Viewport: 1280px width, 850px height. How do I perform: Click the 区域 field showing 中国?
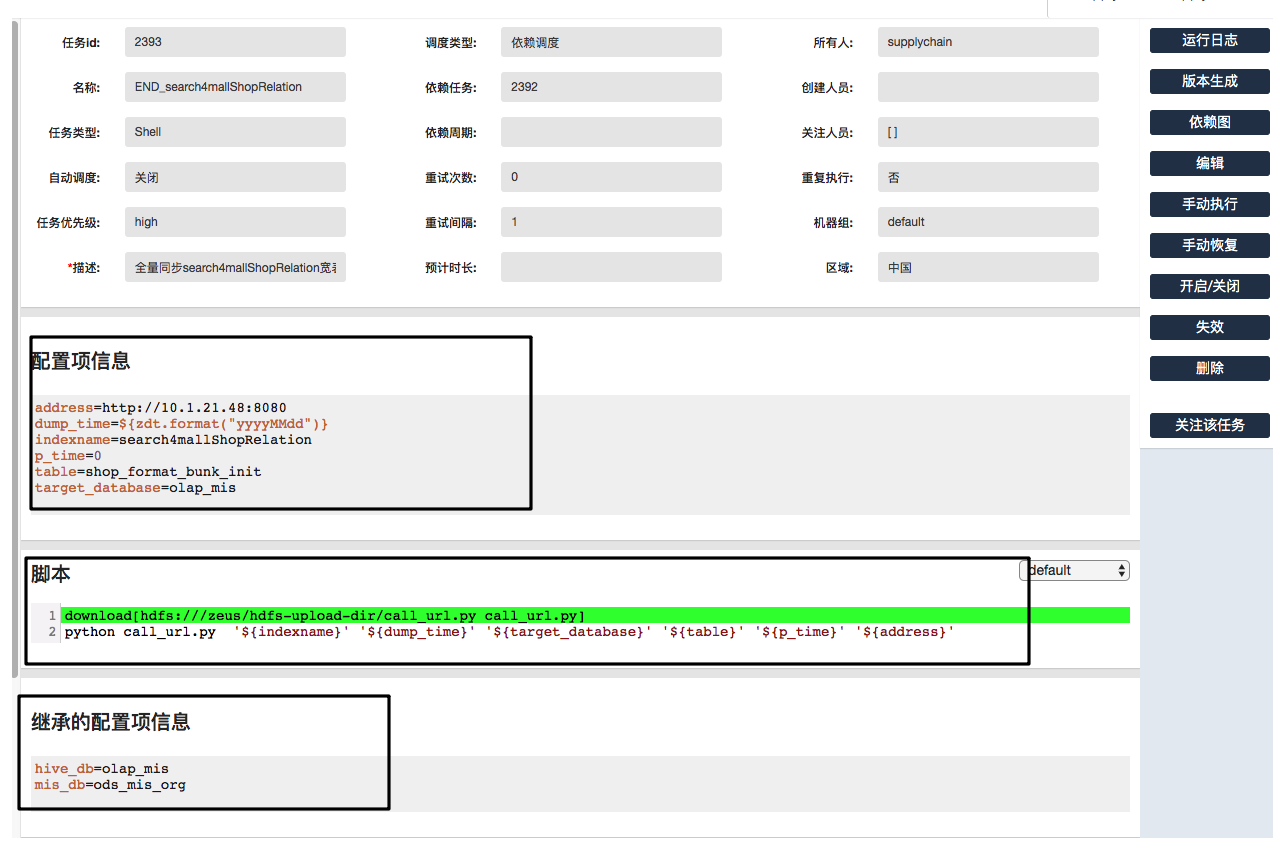tap(988, 267)
